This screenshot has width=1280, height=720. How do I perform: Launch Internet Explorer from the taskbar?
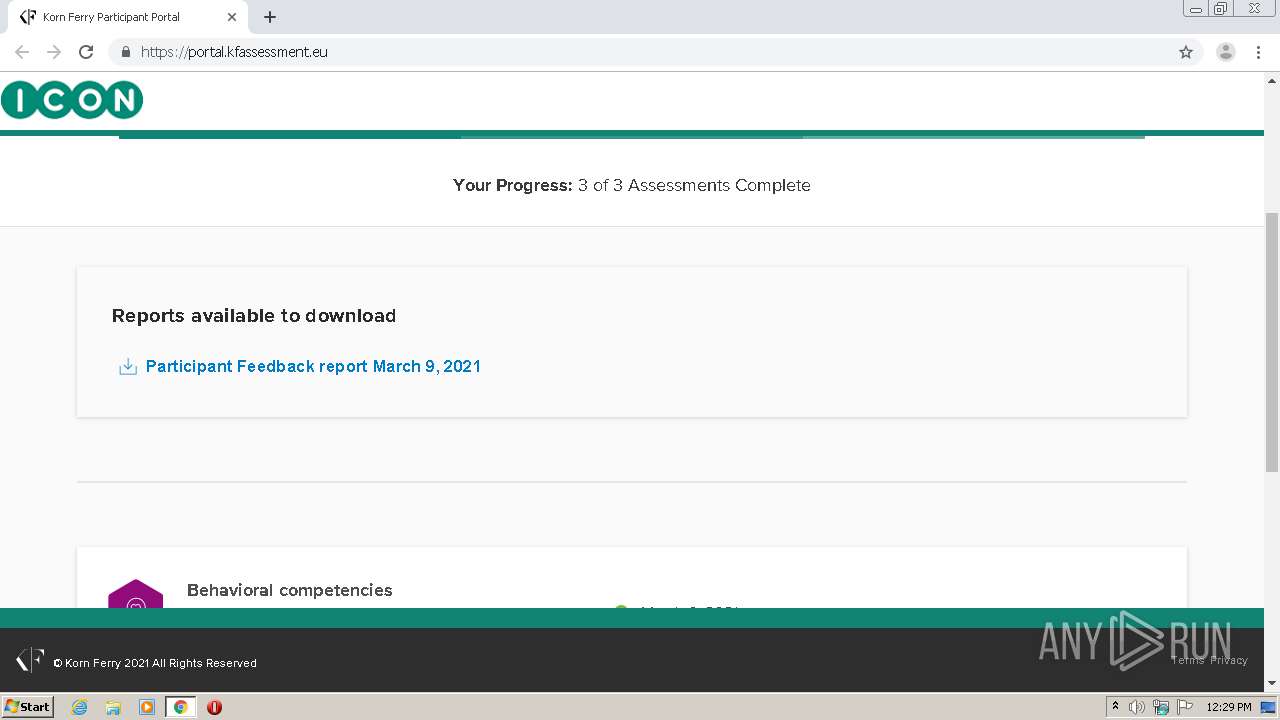click(80, 707)
